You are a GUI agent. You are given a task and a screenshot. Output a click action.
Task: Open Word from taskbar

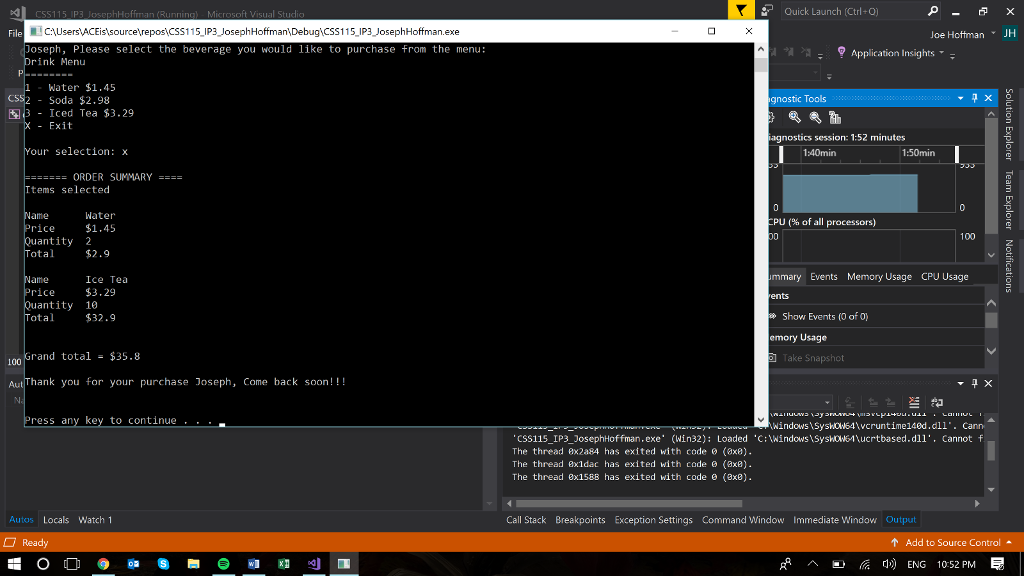coord(253,564)
